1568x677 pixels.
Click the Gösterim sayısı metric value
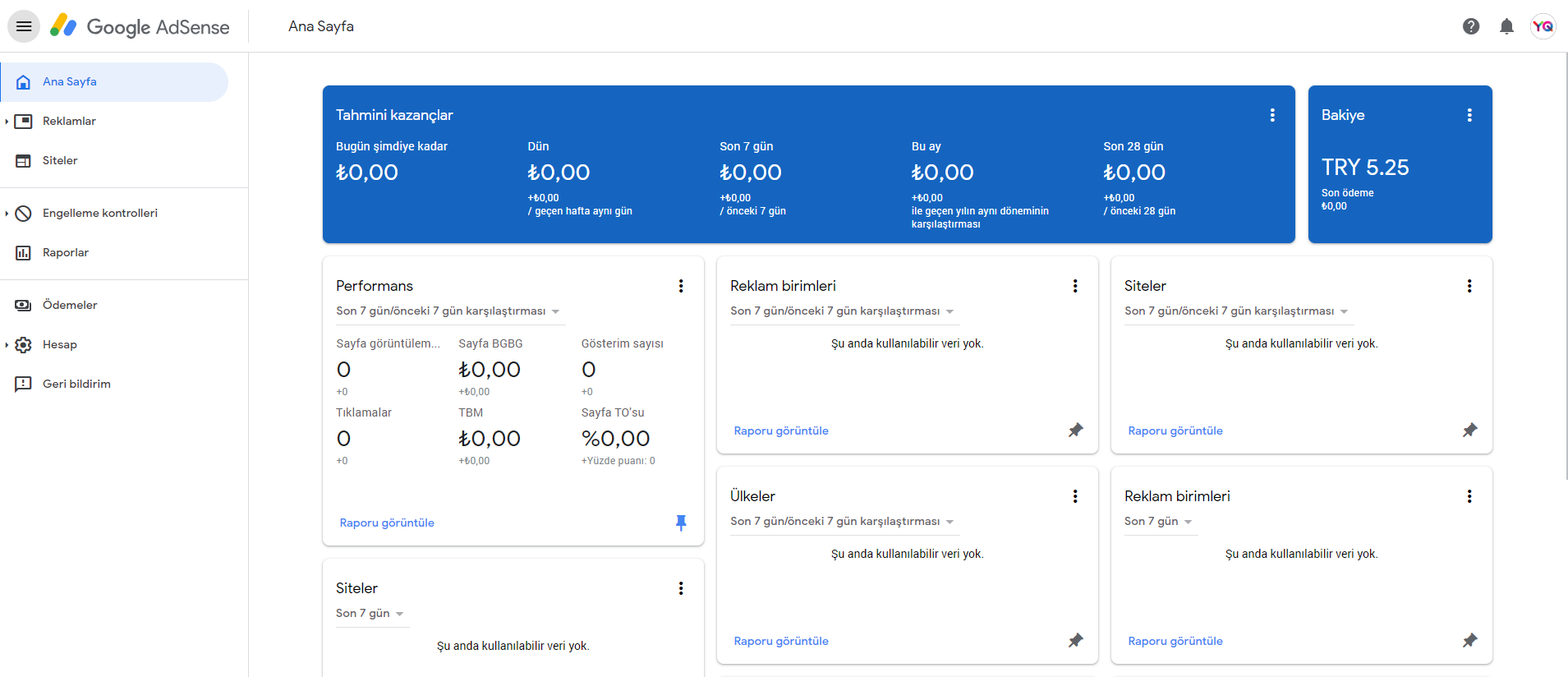pyautogui.click(x=589, y=370)
